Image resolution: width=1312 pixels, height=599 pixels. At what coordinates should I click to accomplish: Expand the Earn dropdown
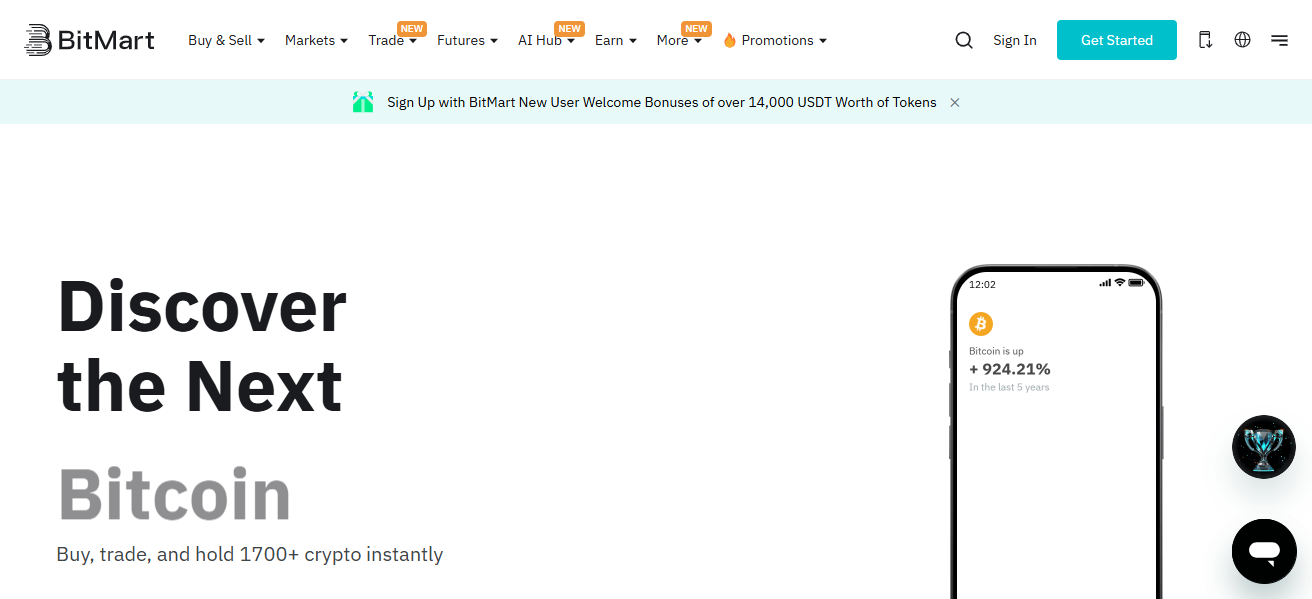click(x=616, y=40)
